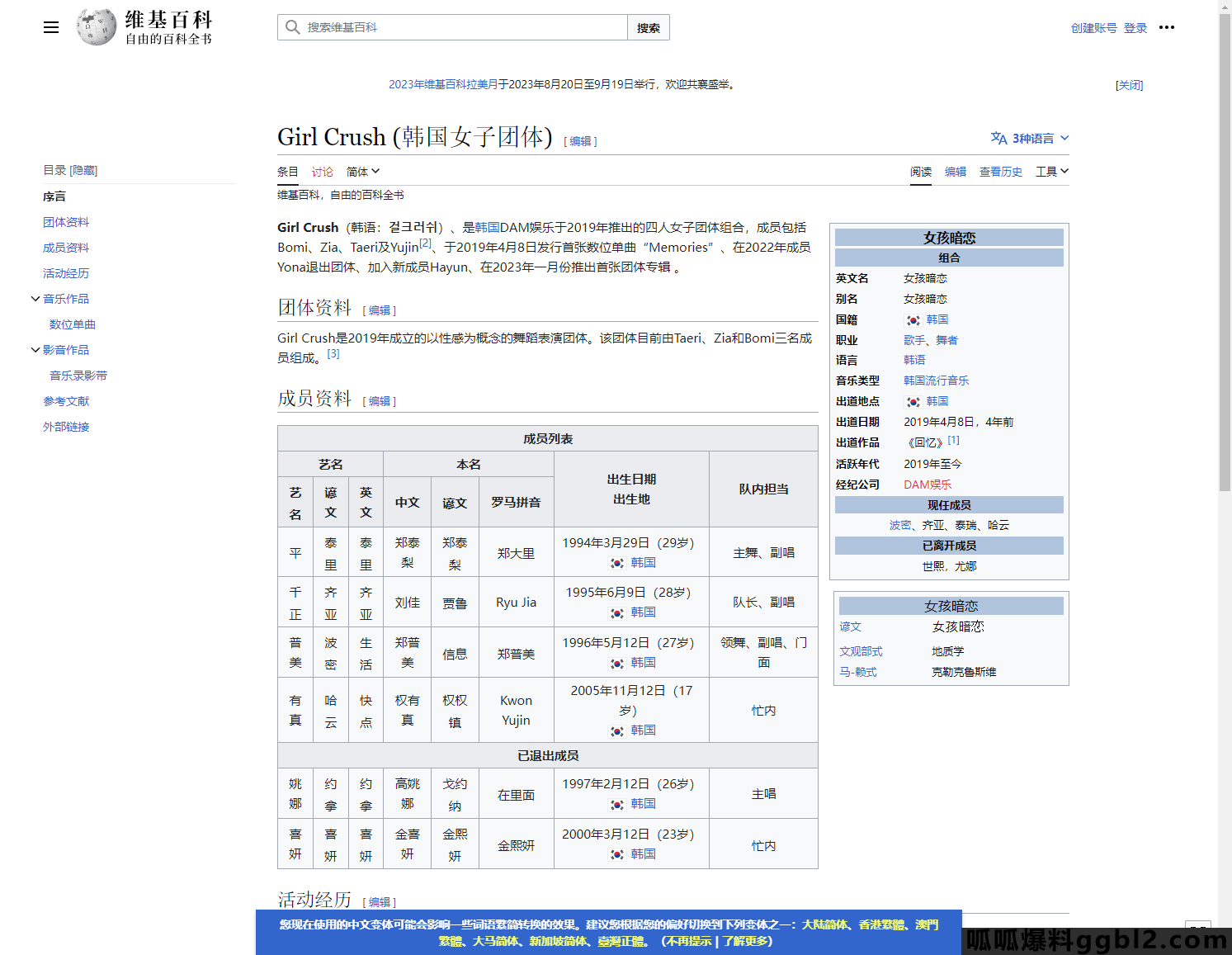
Task: Open the three-dot personal tools menu
Action: pyautogui.click(x=1167, y=27)
